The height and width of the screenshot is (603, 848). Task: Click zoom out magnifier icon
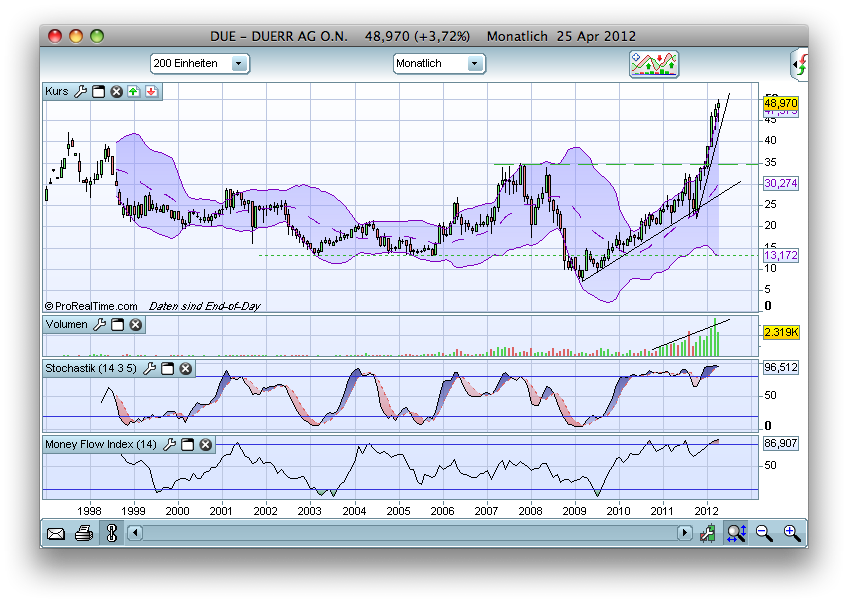(x=765, y=533)
